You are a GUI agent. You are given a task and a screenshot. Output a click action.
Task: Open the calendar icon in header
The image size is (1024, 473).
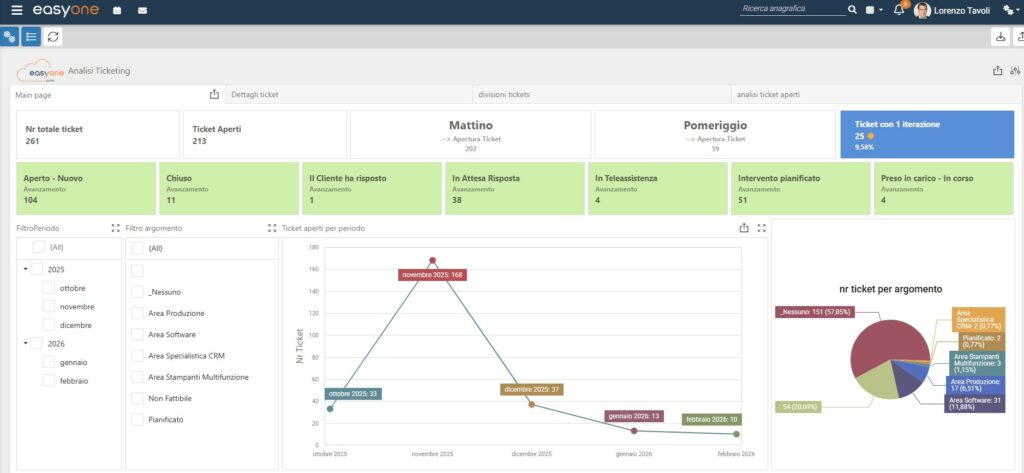click(x=117, y=11)
